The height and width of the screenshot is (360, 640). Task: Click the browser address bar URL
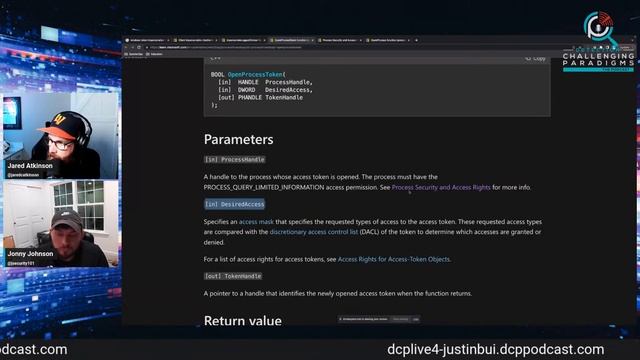point(226,47)
